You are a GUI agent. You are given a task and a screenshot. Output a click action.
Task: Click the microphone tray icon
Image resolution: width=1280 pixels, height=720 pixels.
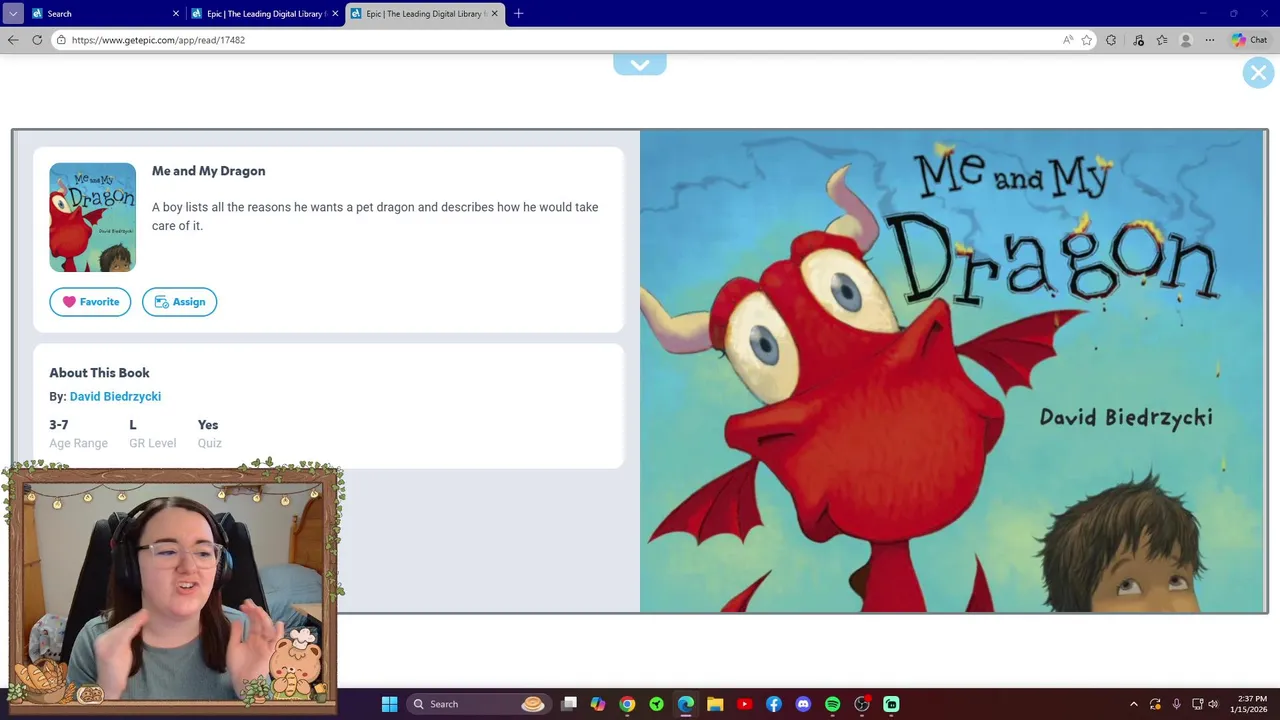coord(1176,704)
